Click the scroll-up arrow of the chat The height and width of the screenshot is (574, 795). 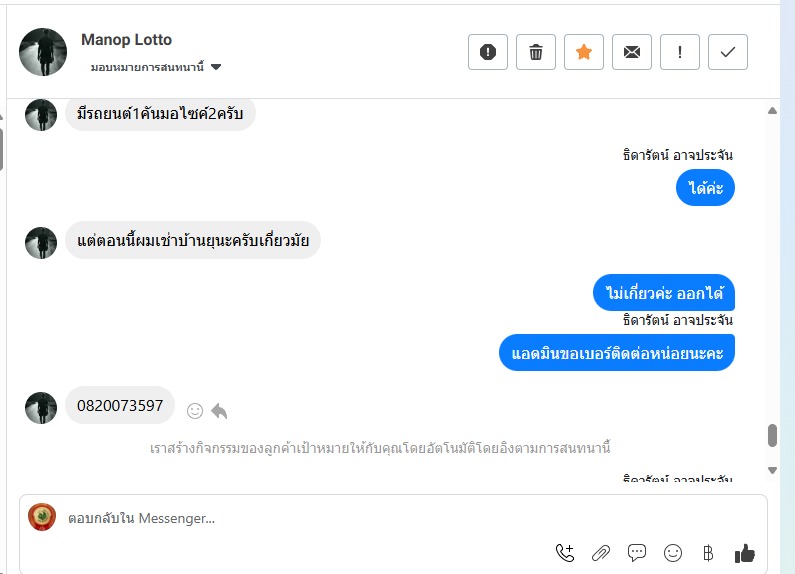pyautogui.click(x=772, y=110)
